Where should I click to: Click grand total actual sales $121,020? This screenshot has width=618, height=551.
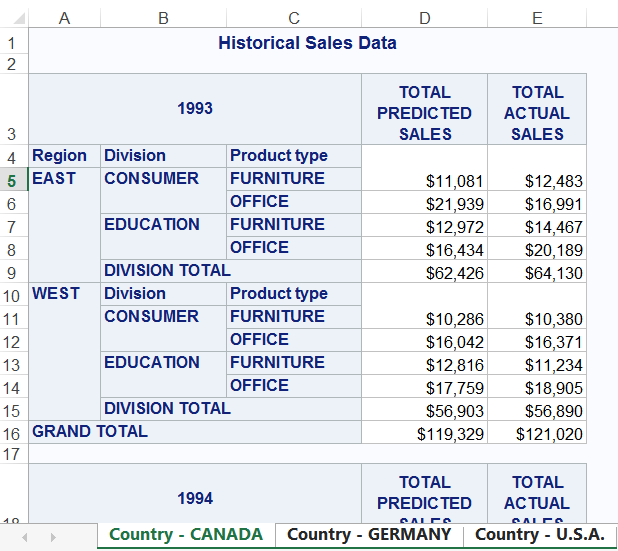point(536,433)
